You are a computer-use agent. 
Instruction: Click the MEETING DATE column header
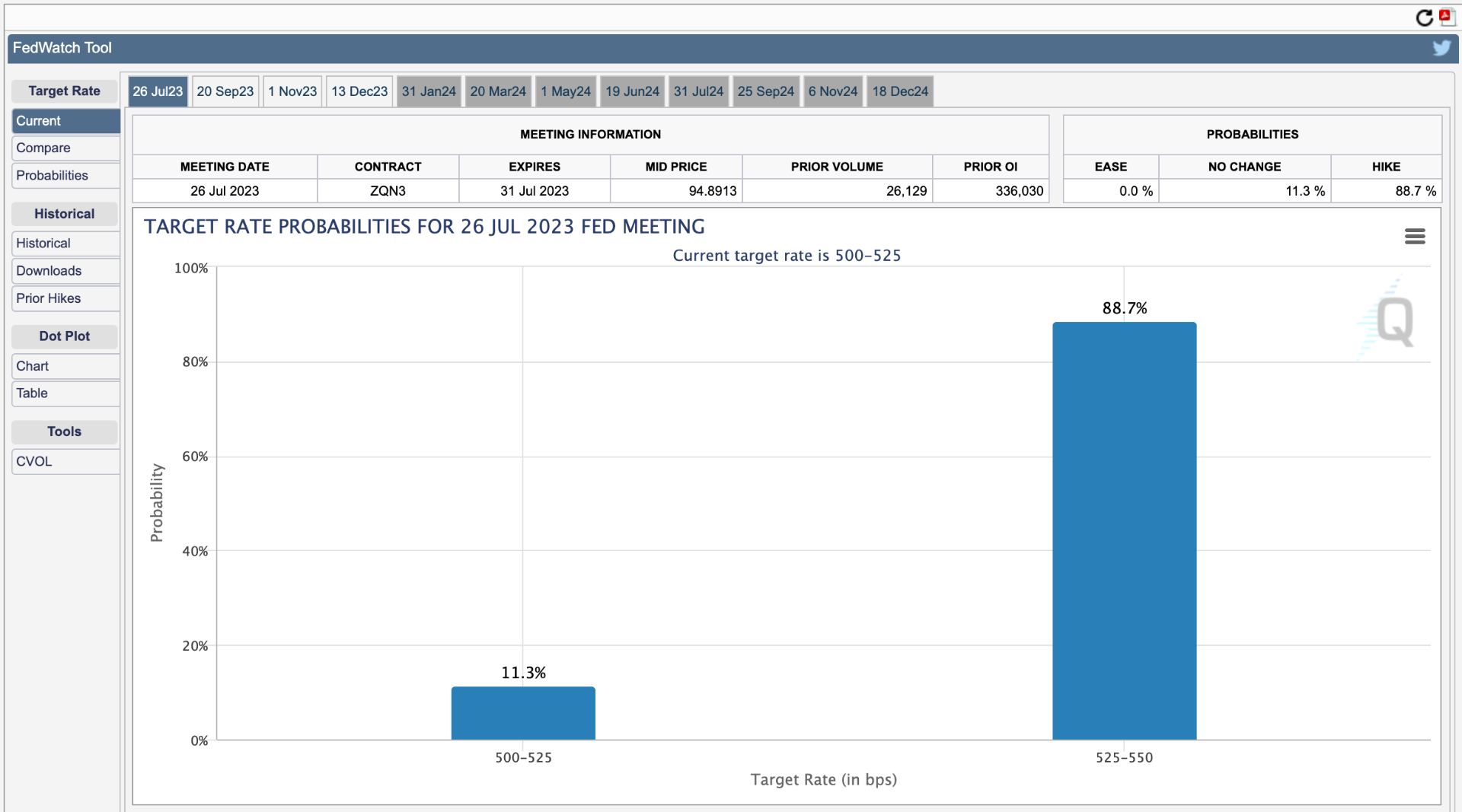point(225,167)
